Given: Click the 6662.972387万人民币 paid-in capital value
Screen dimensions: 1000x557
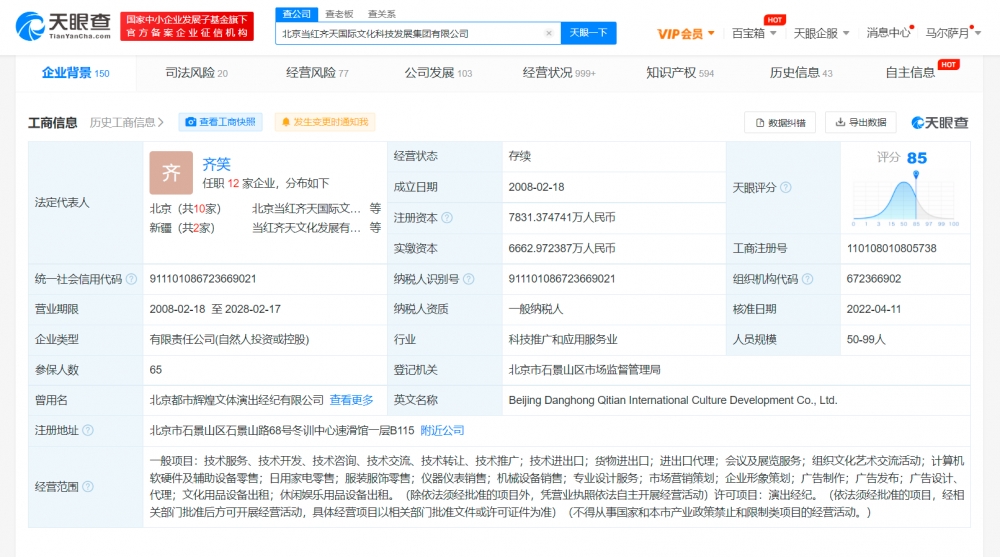Looking at the screenshot, I should [x=562, y=248].
